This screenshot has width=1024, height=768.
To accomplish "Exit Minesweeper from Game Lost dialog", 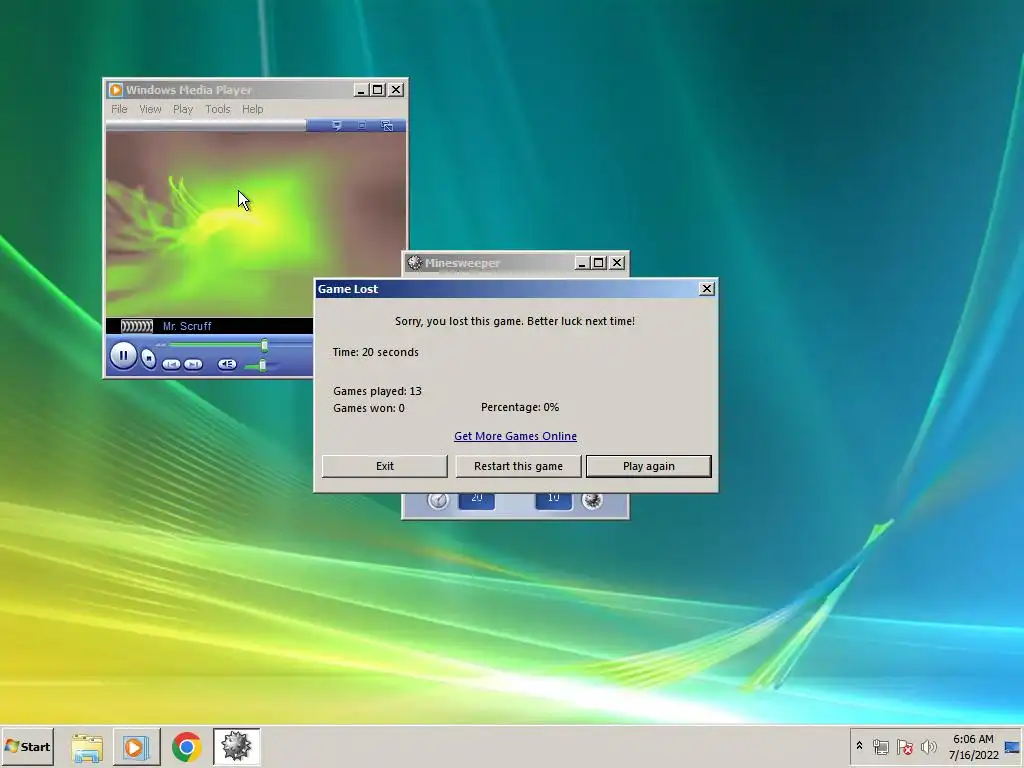I will pos(385,466).
